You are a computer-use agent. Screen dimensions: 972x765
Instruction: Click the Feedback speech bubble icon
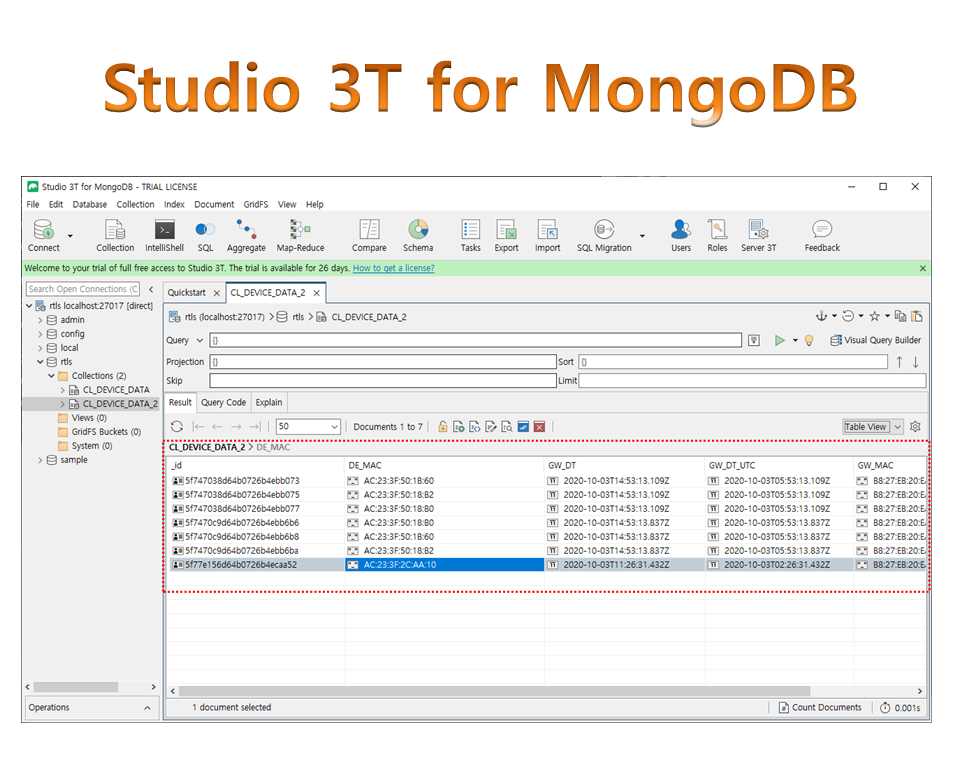coord(822,229)
